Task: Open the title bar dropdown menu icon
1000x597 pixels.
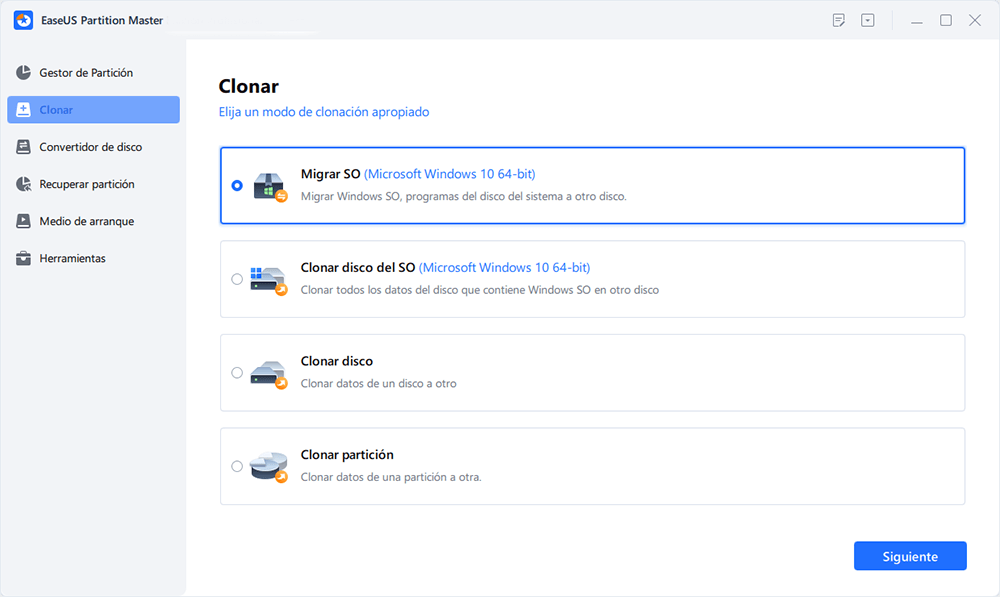Action: pos(868,20)
